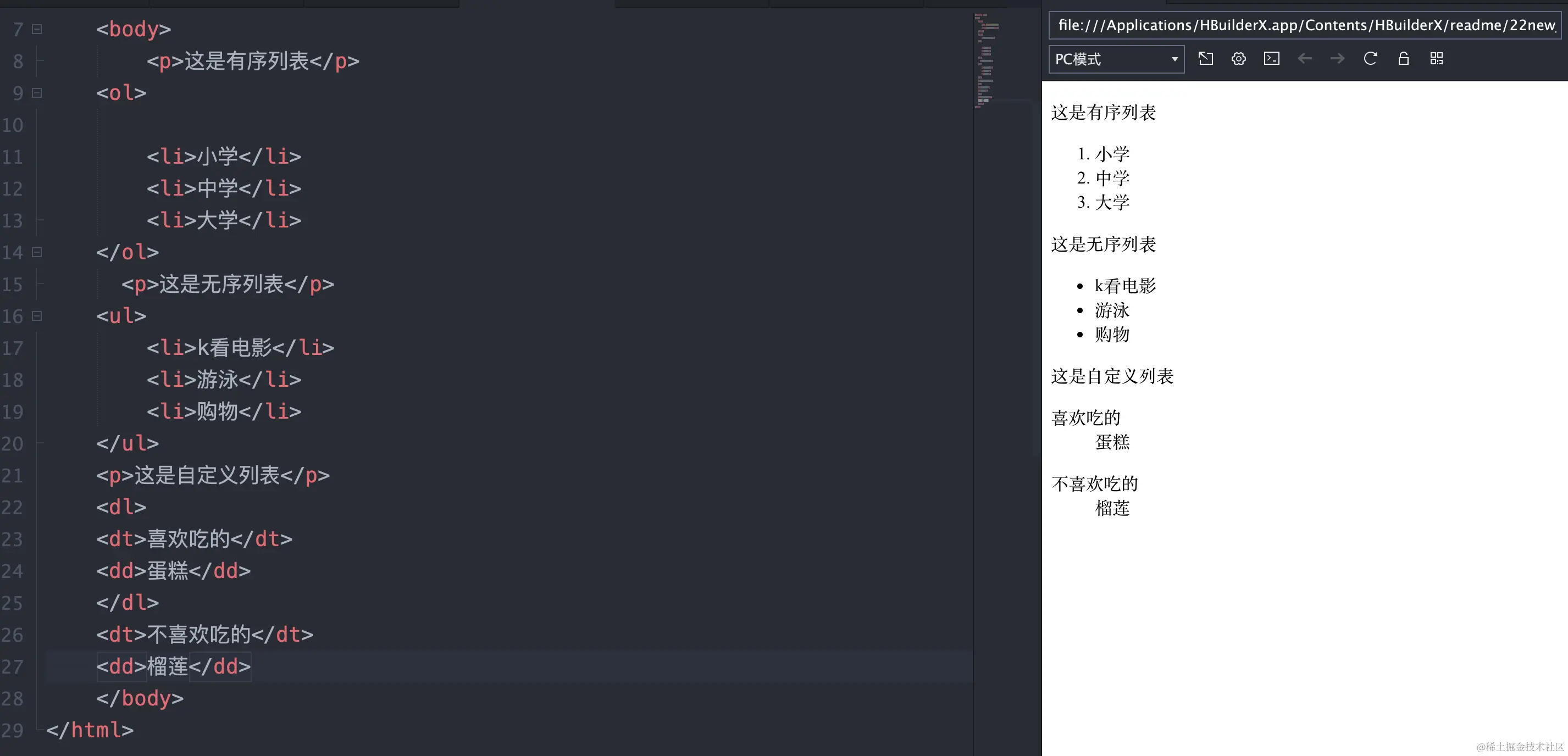
Task: Click the file URL address bar
Action: tap(1303, 25)
